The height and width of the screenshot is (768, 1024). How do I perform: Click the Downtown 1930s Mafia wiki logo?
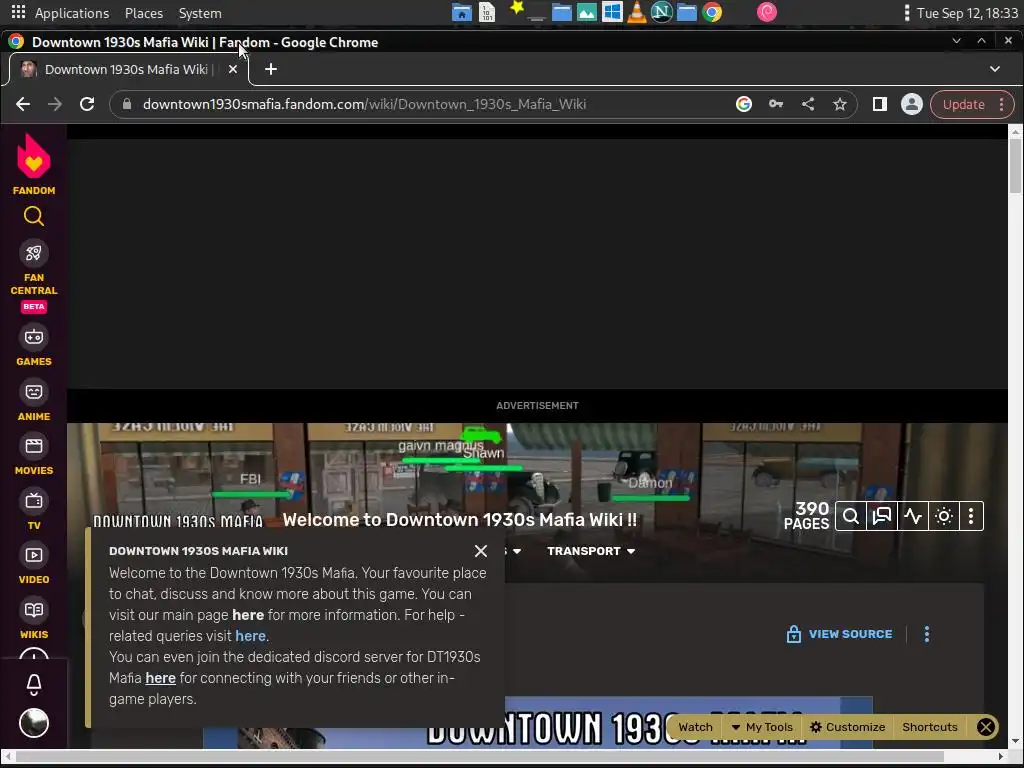178,521
